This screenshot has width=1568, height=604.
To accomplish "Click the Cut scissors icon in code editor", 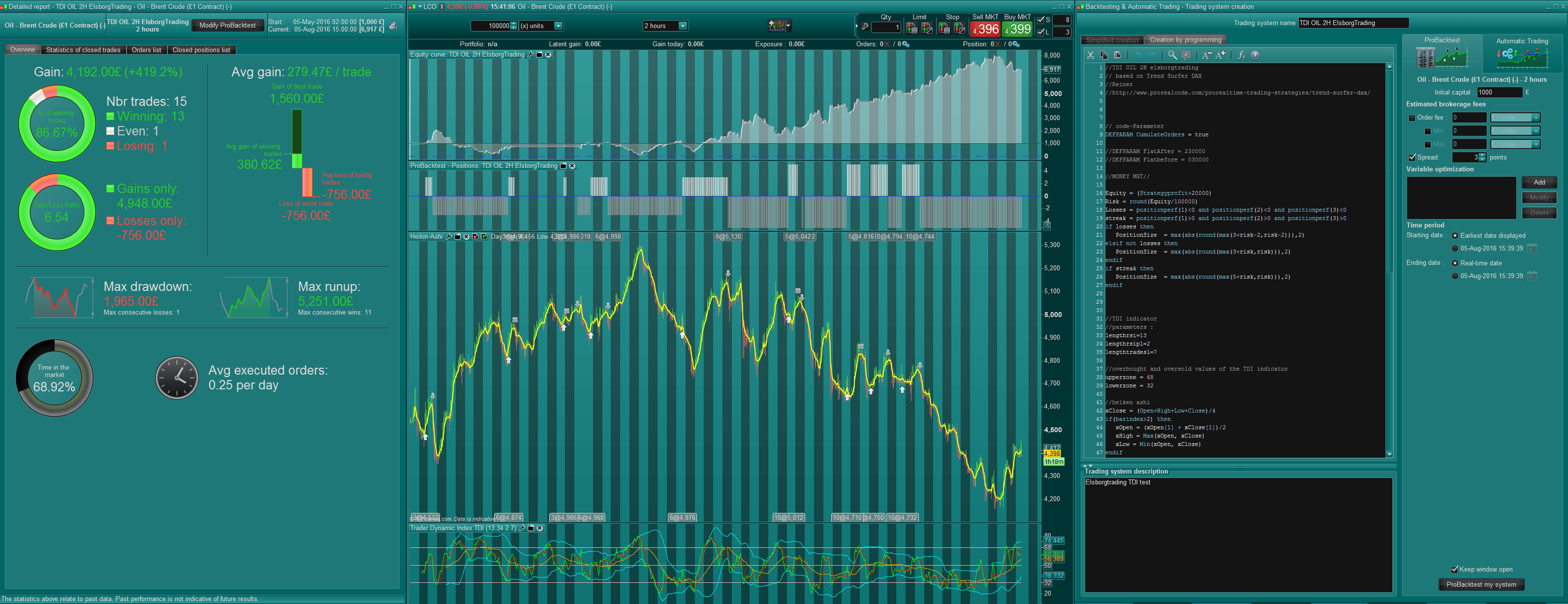I will pos(1091,56).
